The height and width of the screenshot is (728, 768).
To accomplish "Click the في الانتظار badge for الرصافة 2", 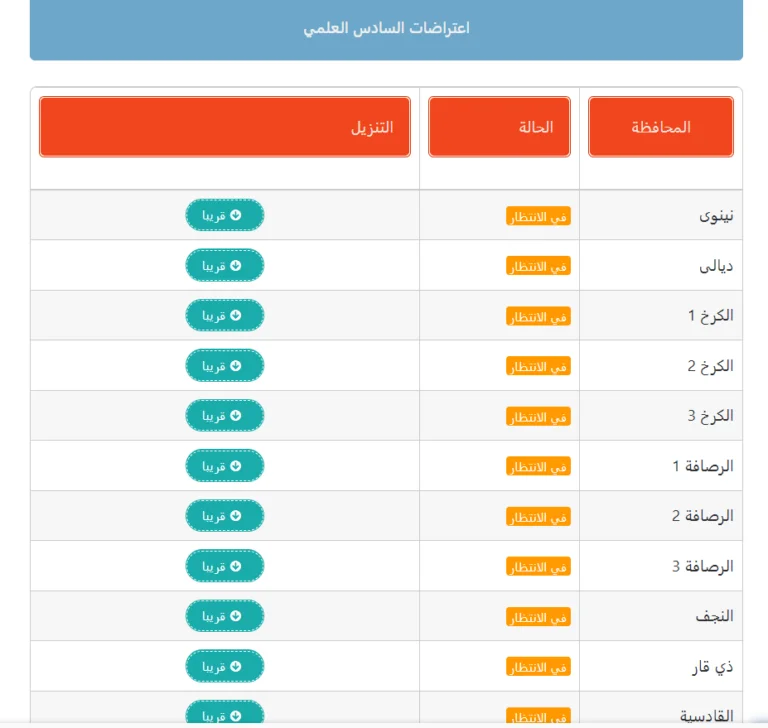I will [538, 517].
